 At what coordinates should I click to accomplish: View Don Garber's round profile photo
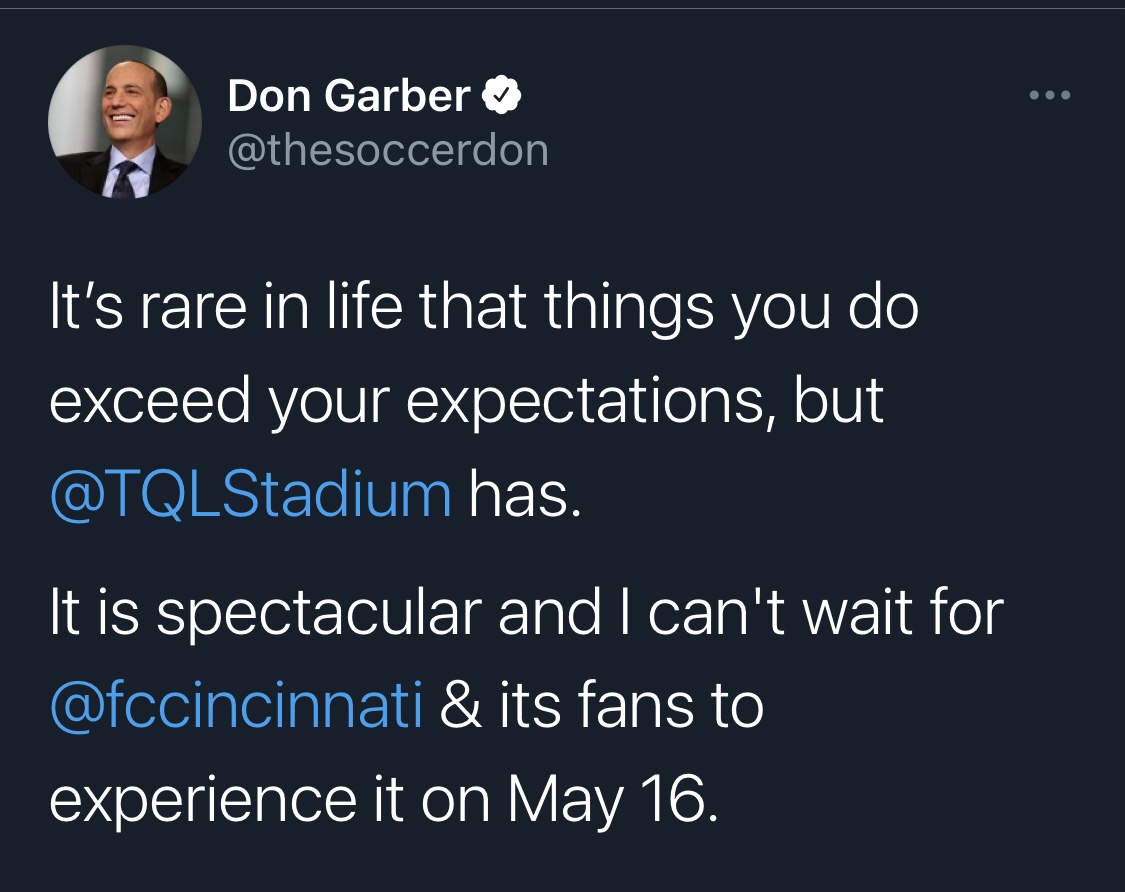coord(125,122)
